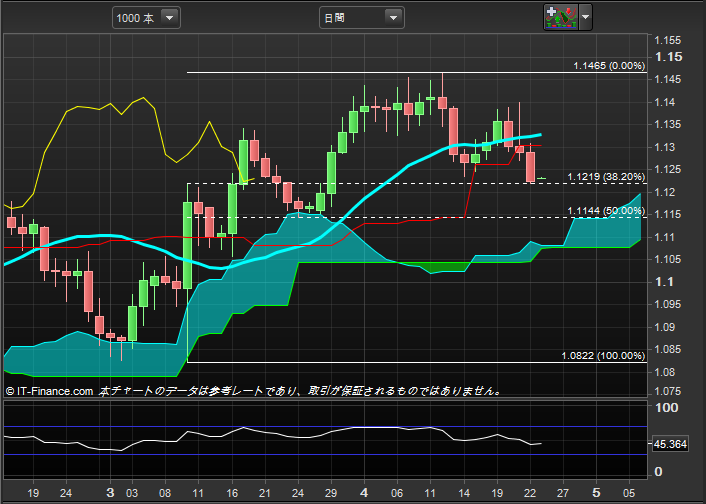Click the month 3 date axis marker
Image resolution: width=706 pixels, height=504 pixels.
pos(110,493)
